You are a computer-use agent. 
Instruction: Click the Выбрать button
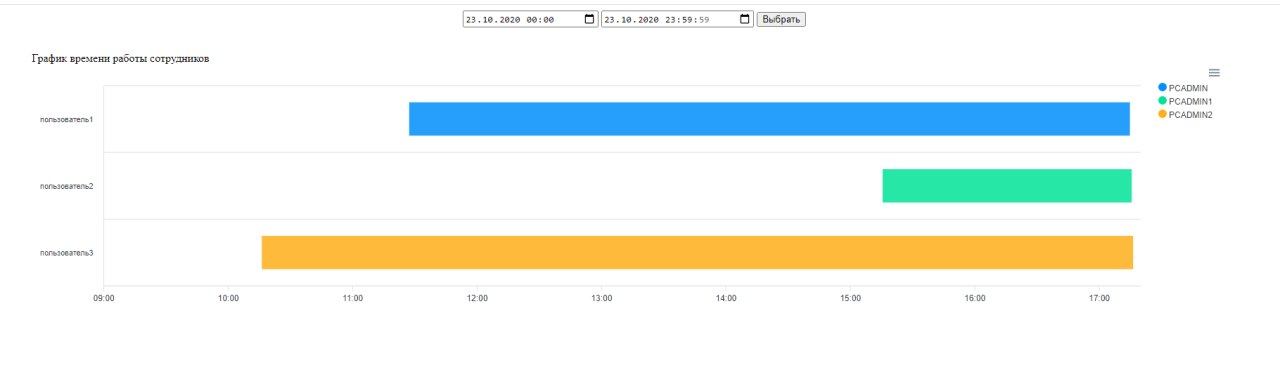(781, 19)
